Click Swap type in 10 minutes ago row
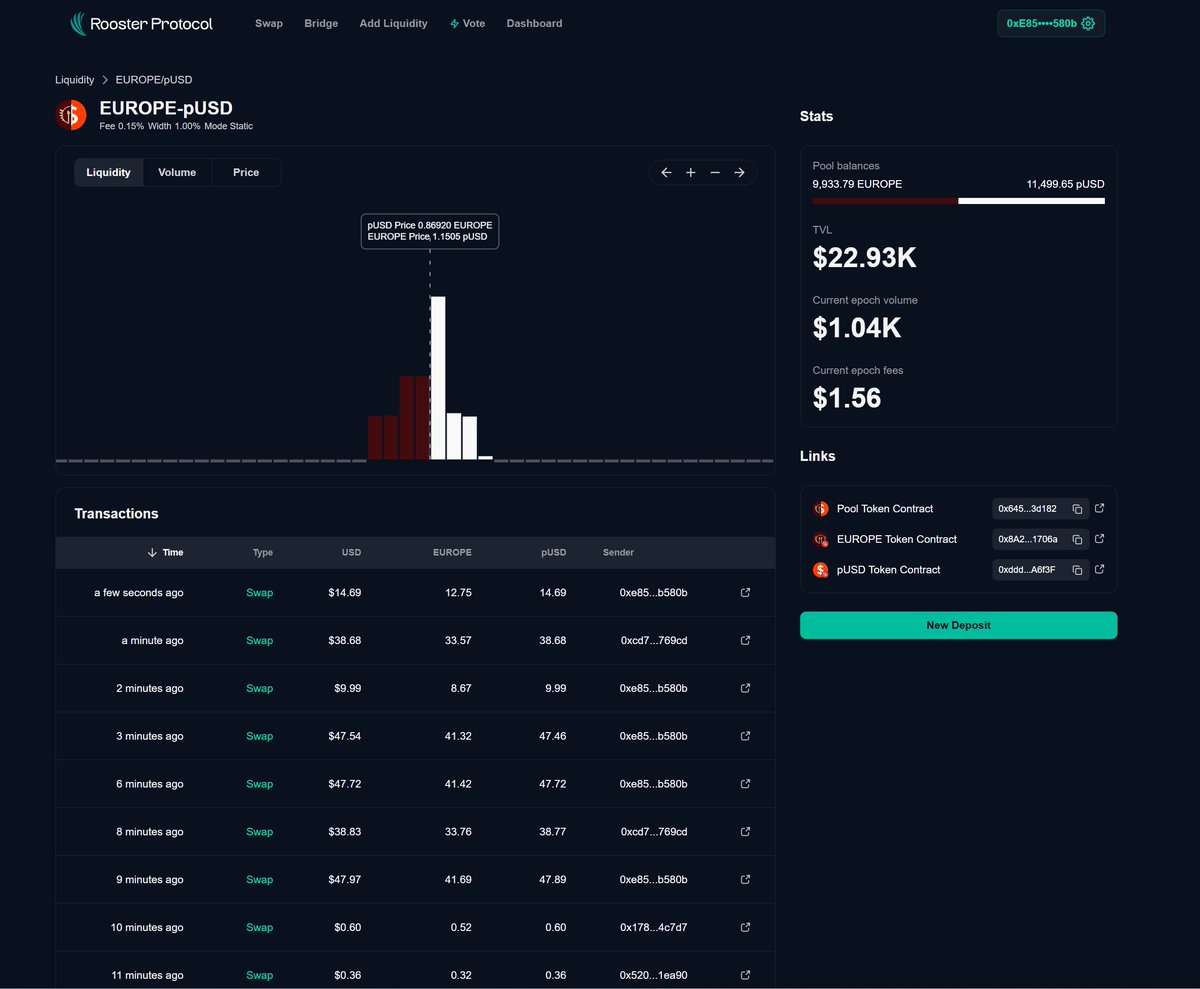The width and height of the screenshot is (1200, 989). point(259,927)
